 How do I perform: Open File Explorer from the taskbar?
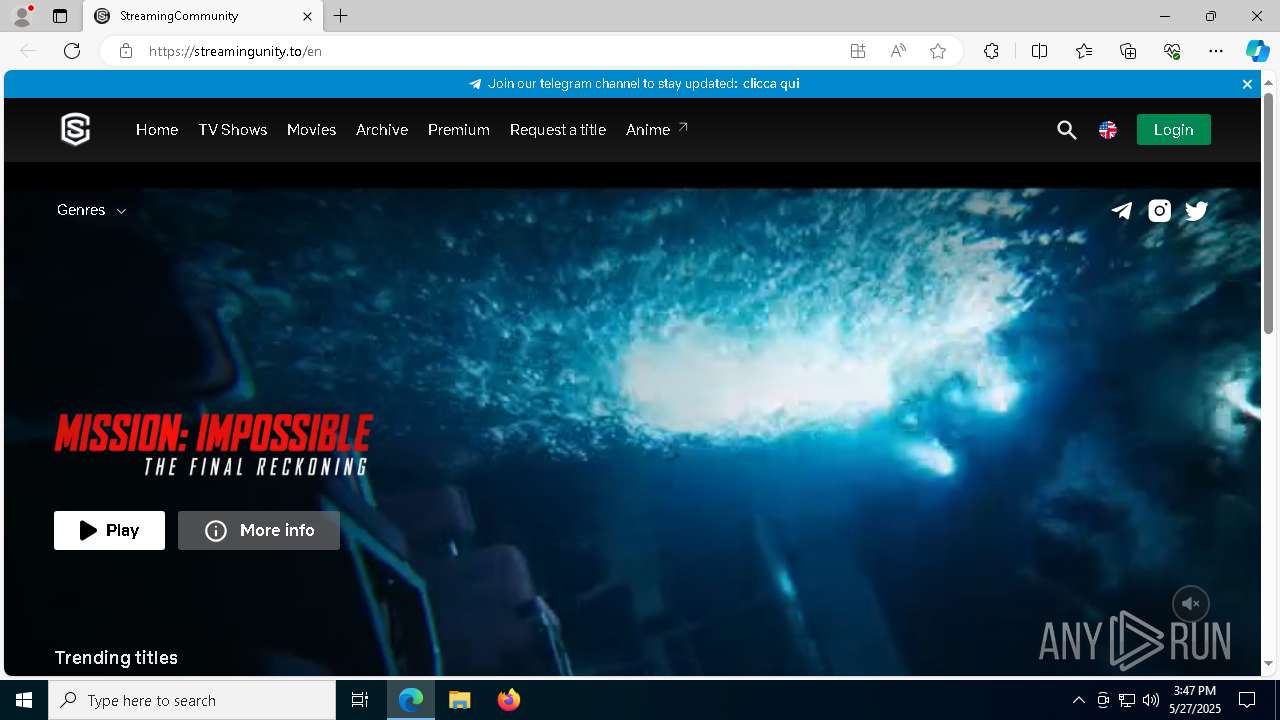(x=460, y=700)
